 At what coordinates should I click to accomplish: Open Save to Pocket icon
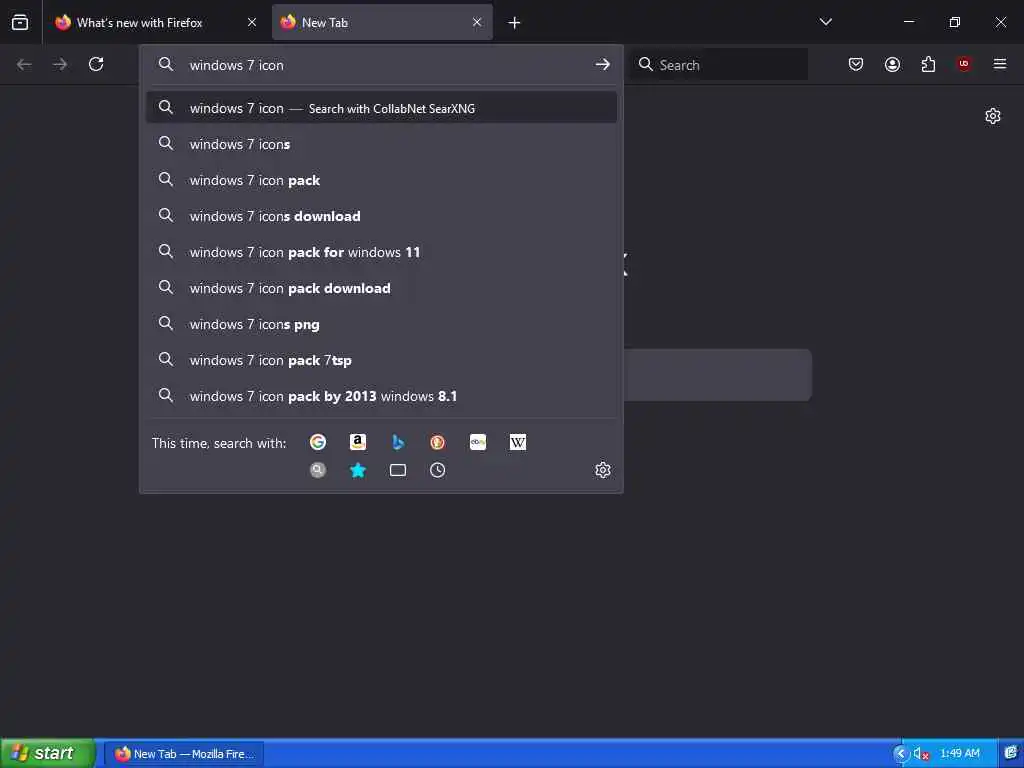pos(856,64)
